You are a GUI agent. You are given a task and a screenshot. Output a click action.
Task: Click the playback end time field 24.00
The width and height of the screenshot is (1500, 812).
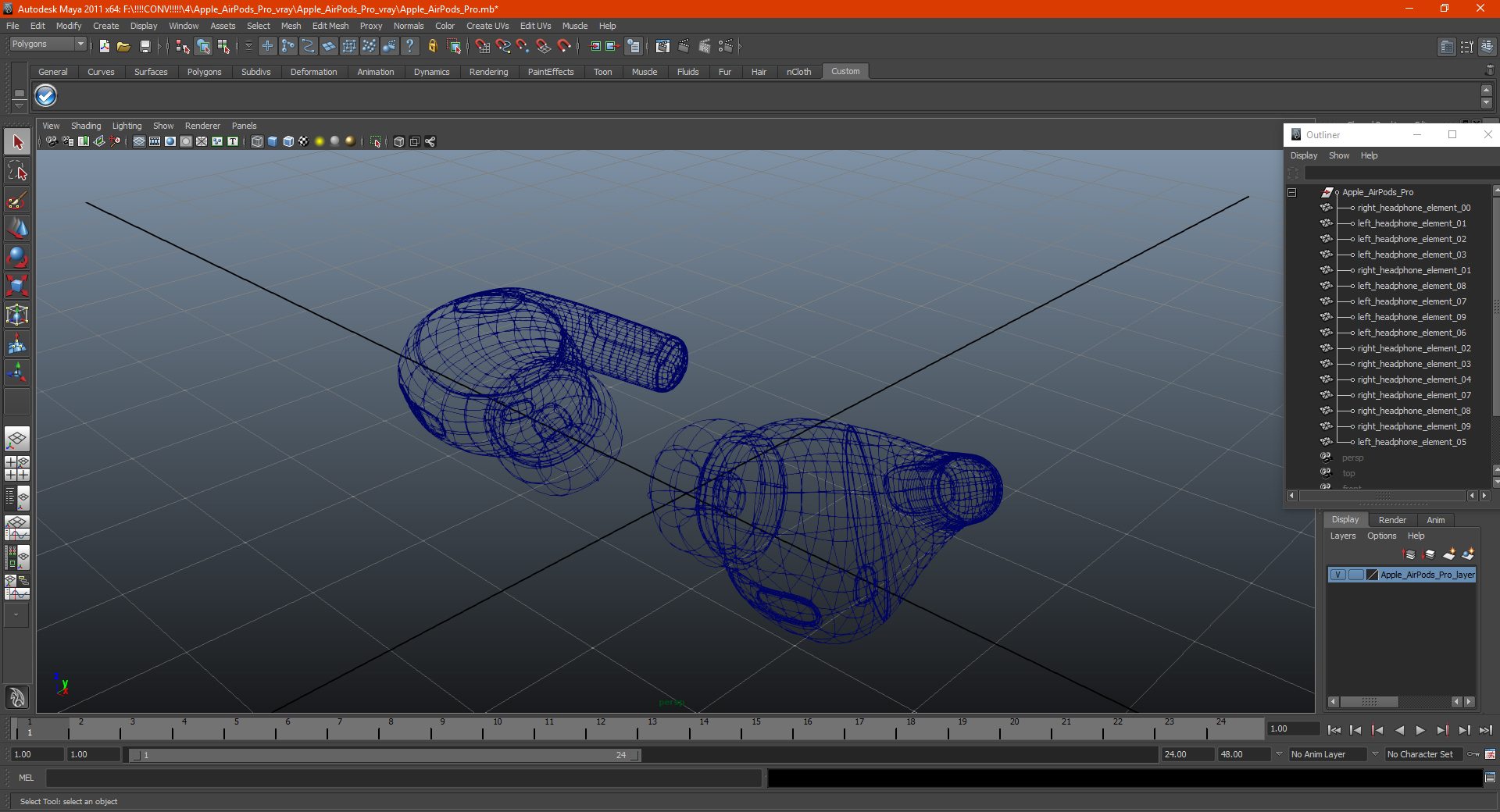click(x=1187, y=754)
